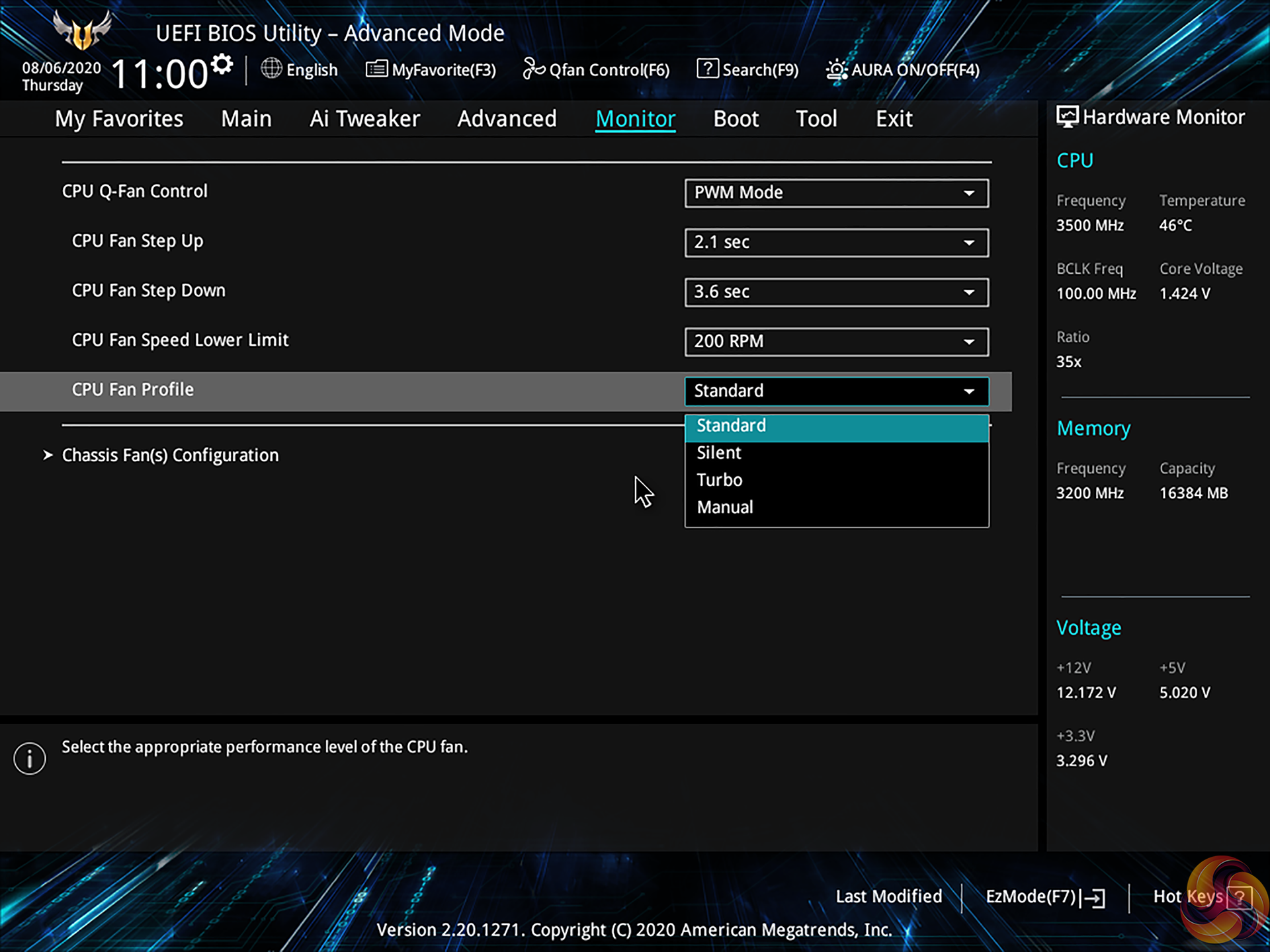Open CPU Fan Step Down dropdown
This screenshot has width=1270, height=952.
click(836, 292)
